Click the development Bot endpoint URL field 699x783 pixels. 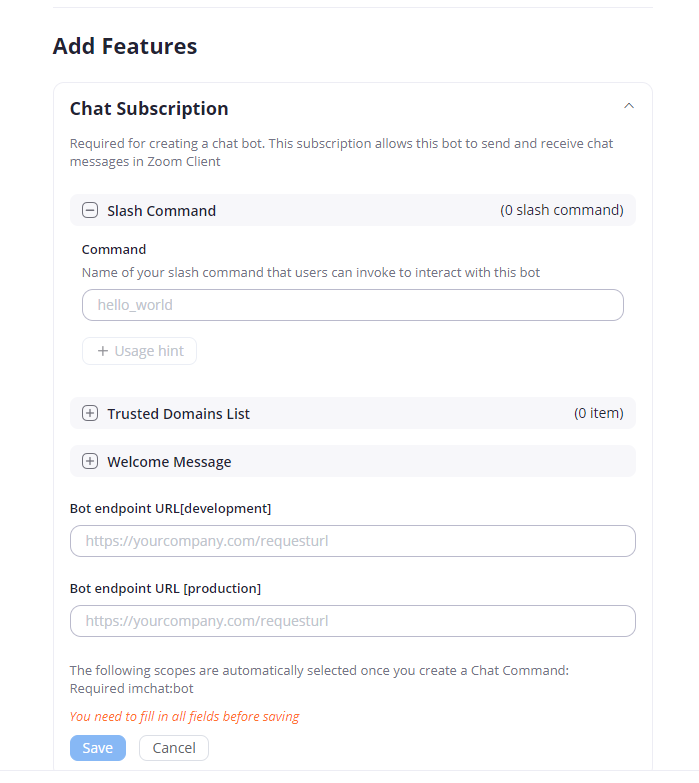point(352,541)
